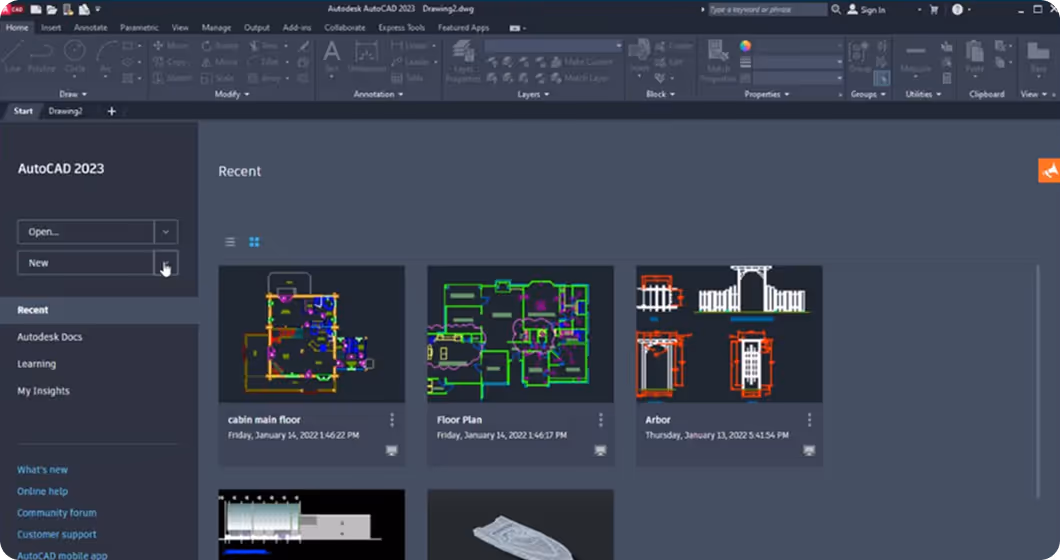
Task: Switch recent files to grid view
Action: pos(254,241)
